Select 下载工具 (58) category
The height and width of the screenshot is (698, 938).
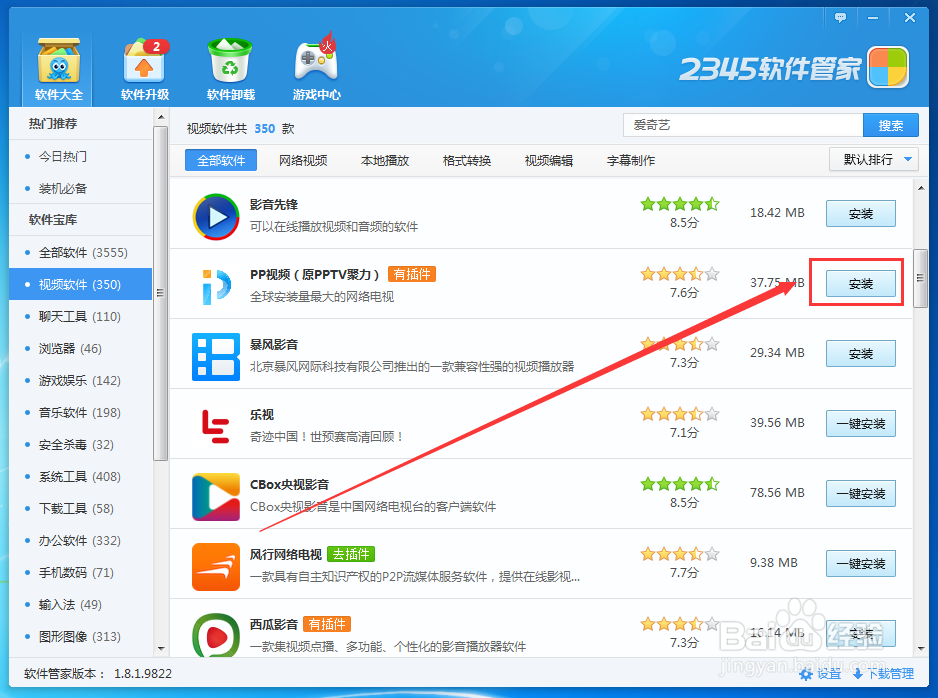click(x=81, y=508)
